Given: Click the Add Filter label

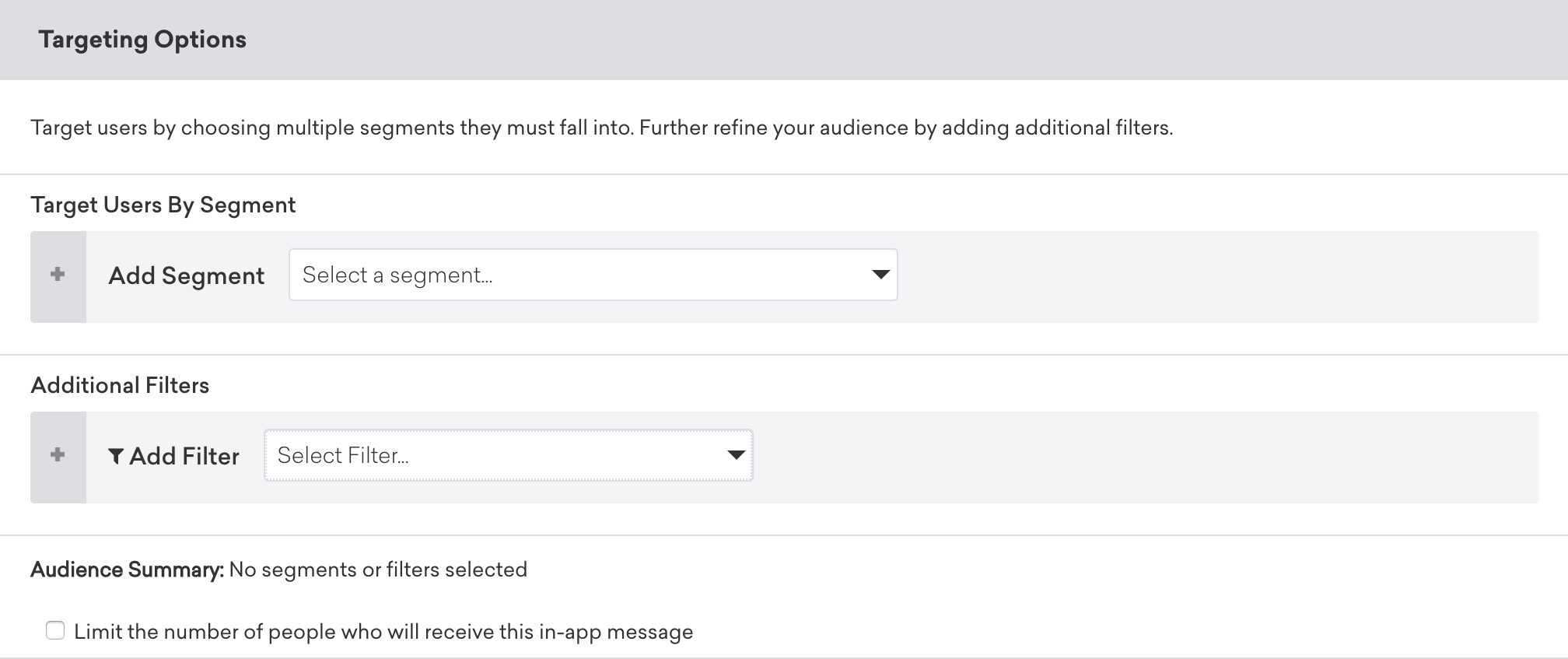Looking at the screenshot, I should (x=184, y=457).
